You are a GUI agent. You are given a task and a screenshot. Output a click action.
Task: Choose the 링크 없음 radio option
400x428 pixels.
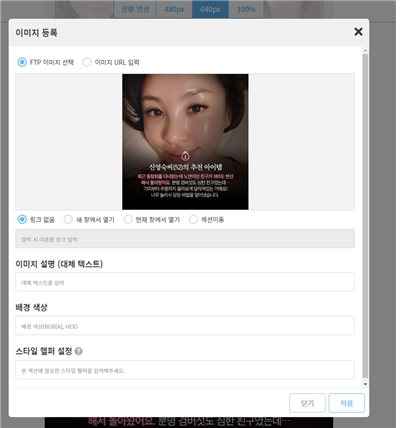[22, 219]
